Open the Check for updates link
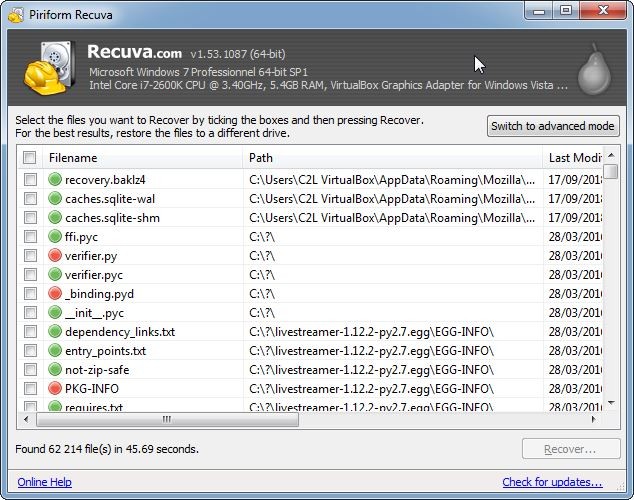Image resolution: width=634 pixels, height=500 pixels. pos(552,482)
